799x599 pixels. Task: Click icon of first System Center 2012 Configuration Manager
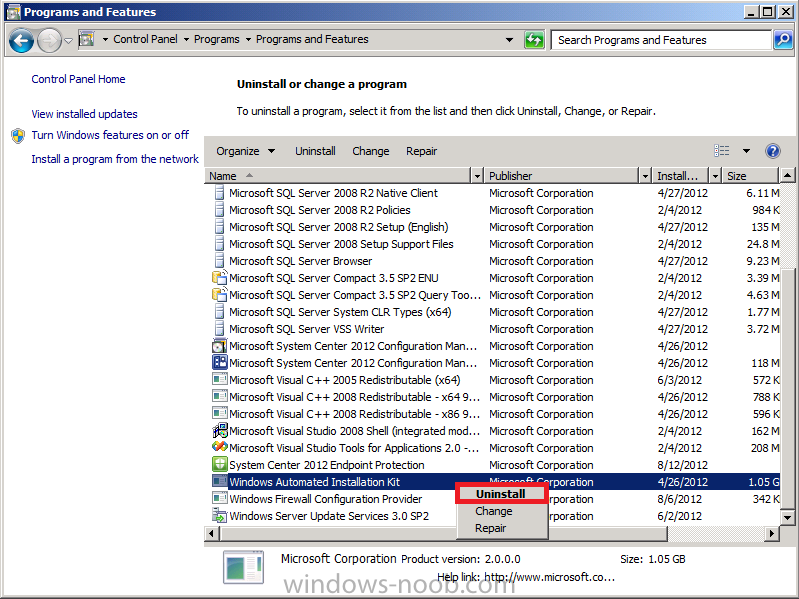(219, 346)
